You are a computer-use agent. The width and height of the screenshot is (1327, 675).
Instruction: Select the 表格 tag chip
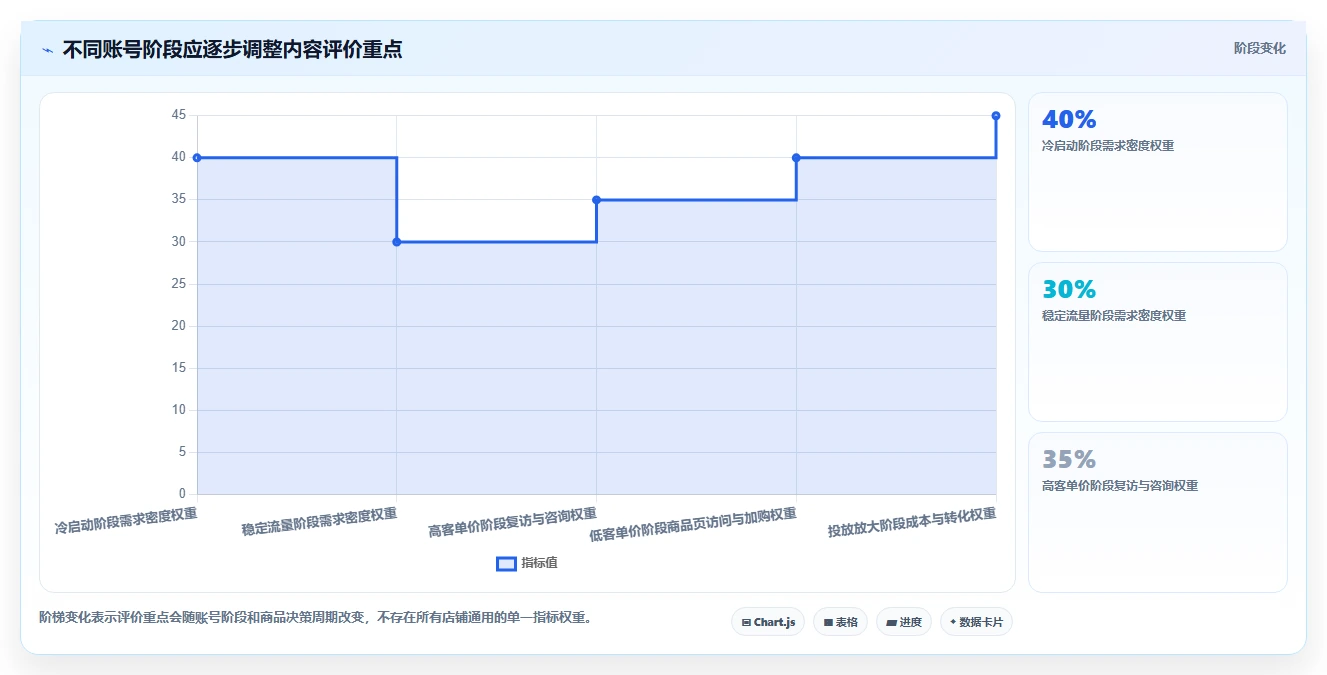(x=840, y=622)
